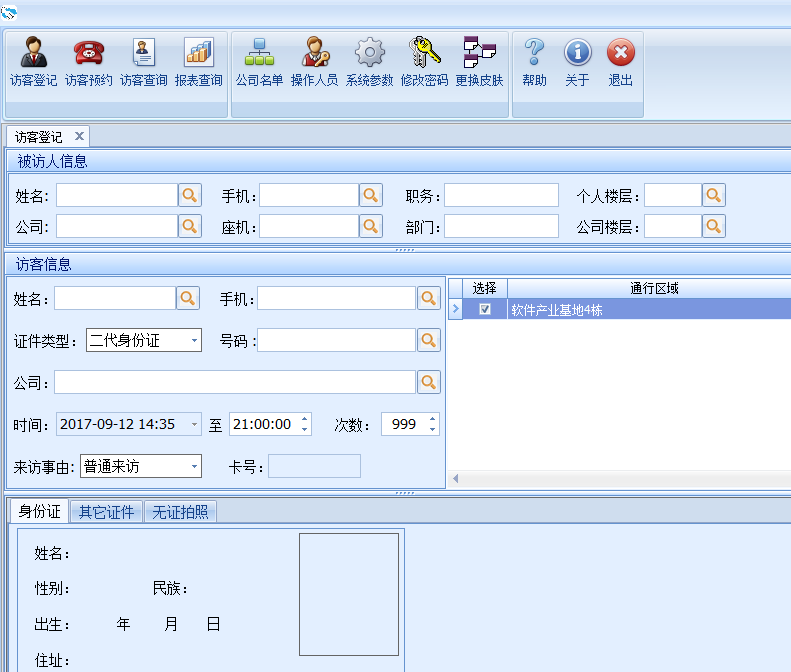Expand the row indicator arrow for 软件产业基地4栋

(456, 309)
